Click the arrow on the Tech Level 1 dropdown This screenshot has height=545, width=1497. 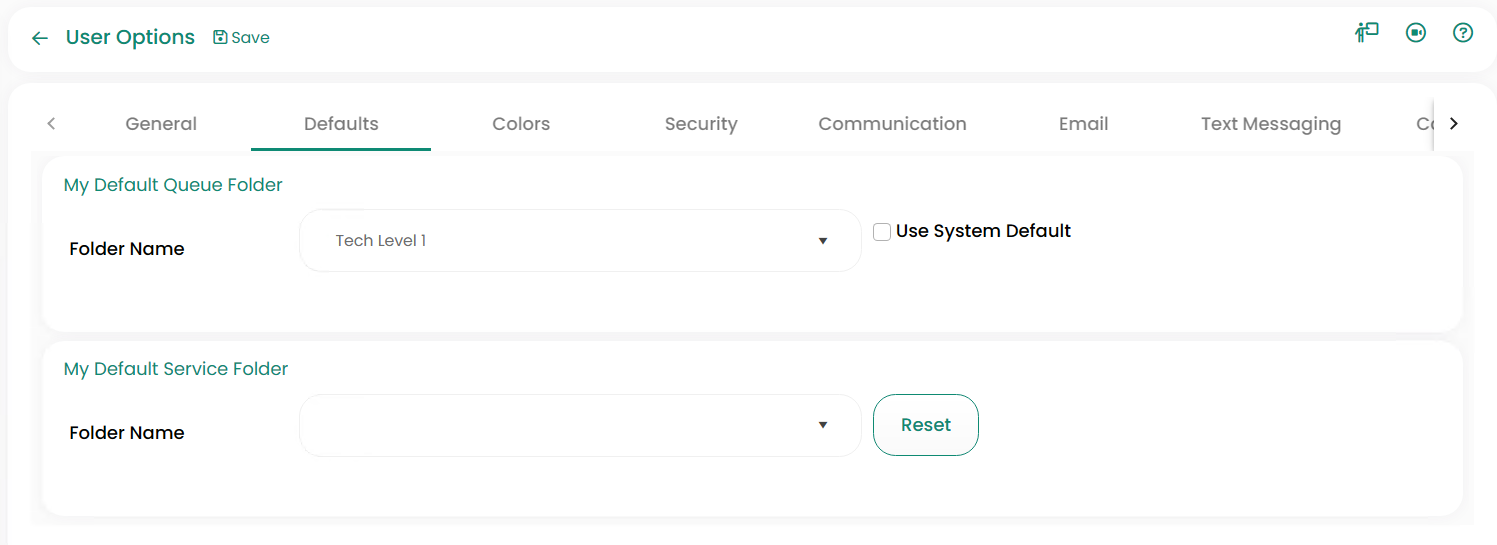tap(822, 241)
